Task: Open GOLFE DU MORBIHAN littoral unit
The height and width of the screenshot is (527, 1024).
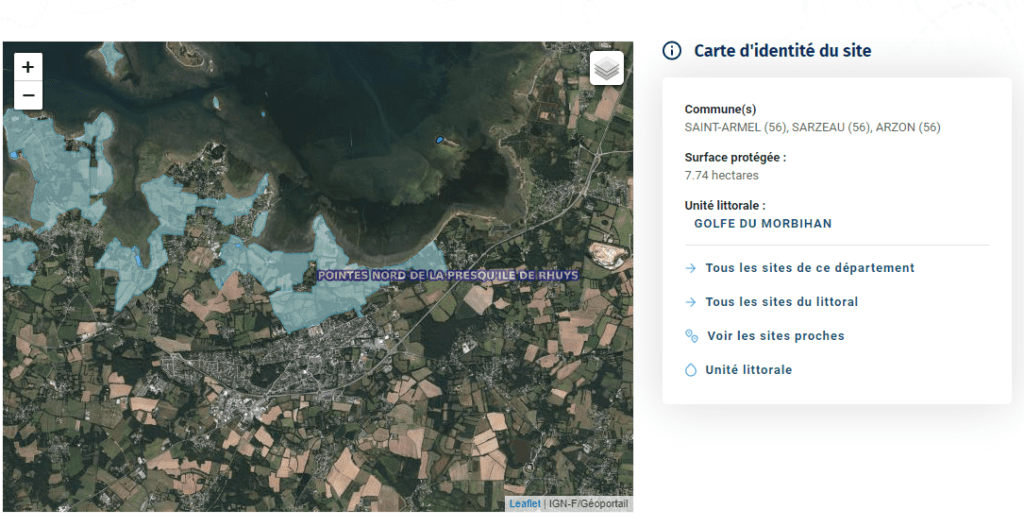Action: tap(763, 223)
